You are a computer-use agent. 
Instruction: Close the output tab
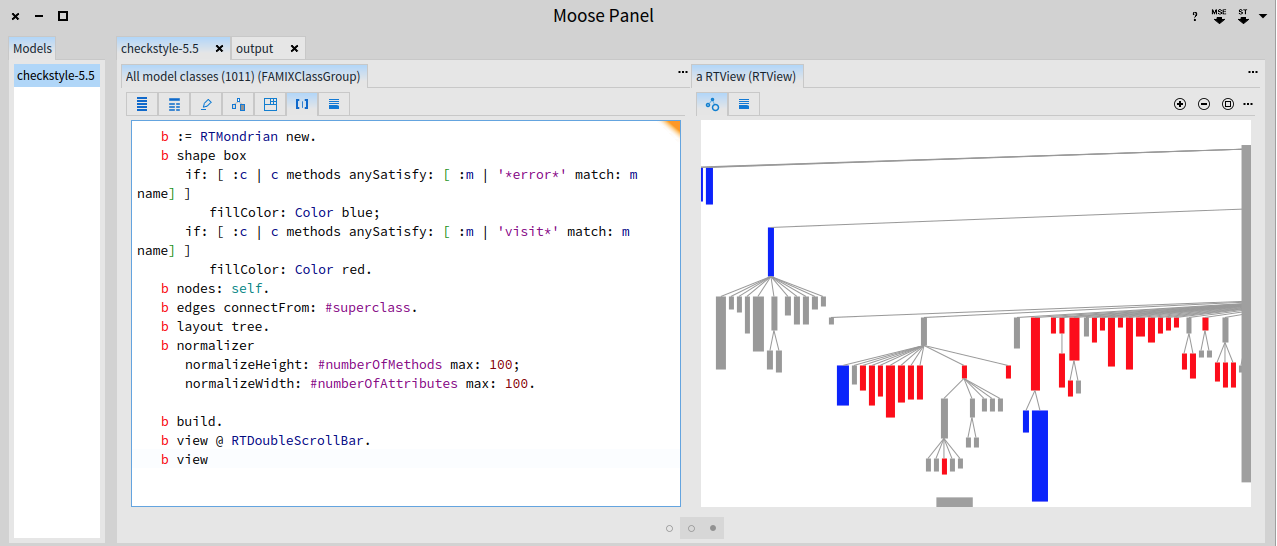pyautogui.click(x=294, y=48)
